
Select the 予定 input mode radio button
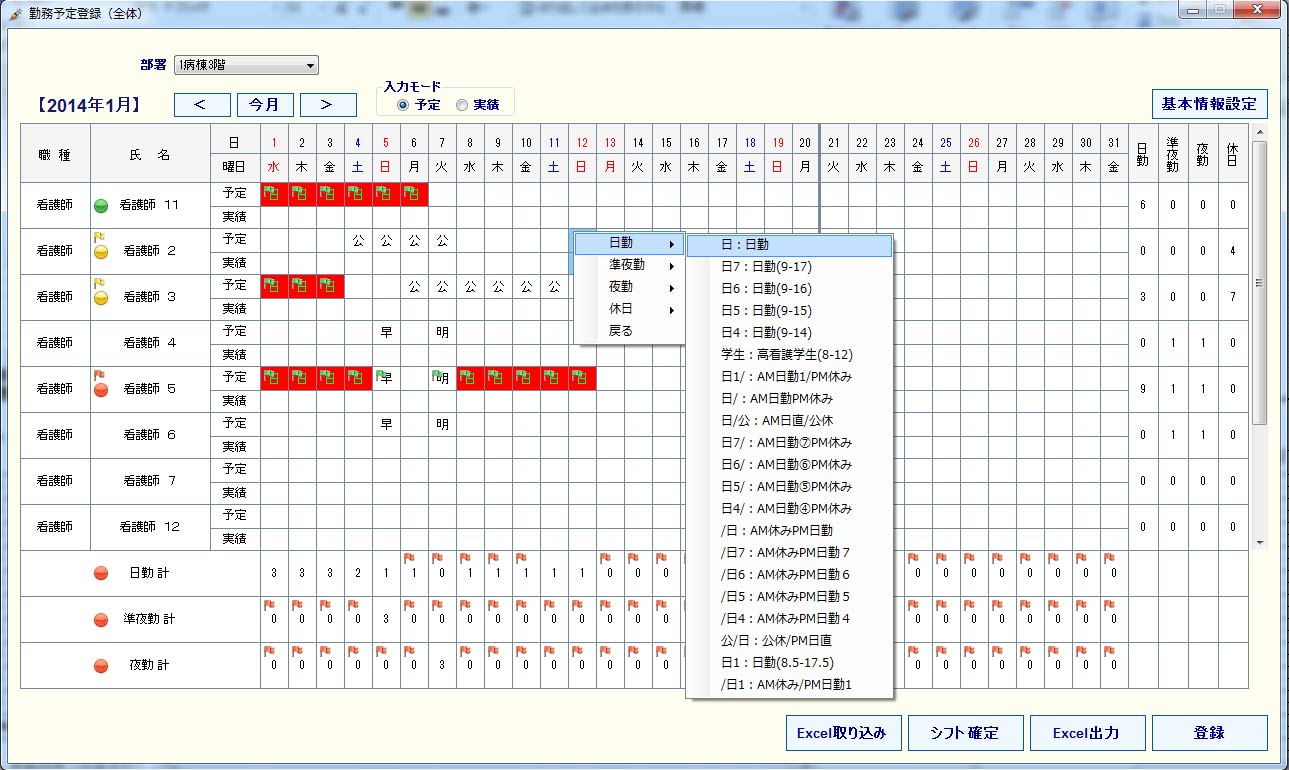[403, 105]
